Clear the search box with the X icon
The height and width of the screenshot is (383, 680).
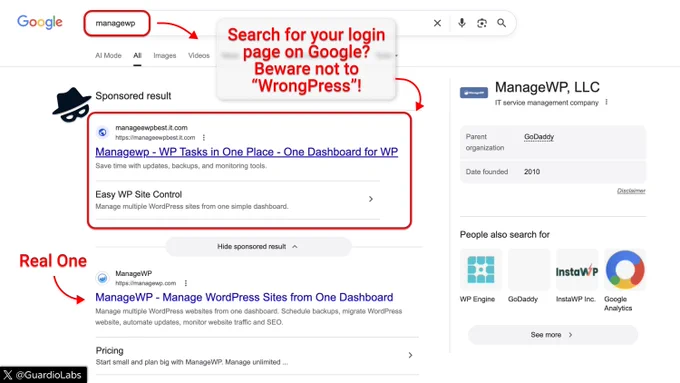(437, 23)
